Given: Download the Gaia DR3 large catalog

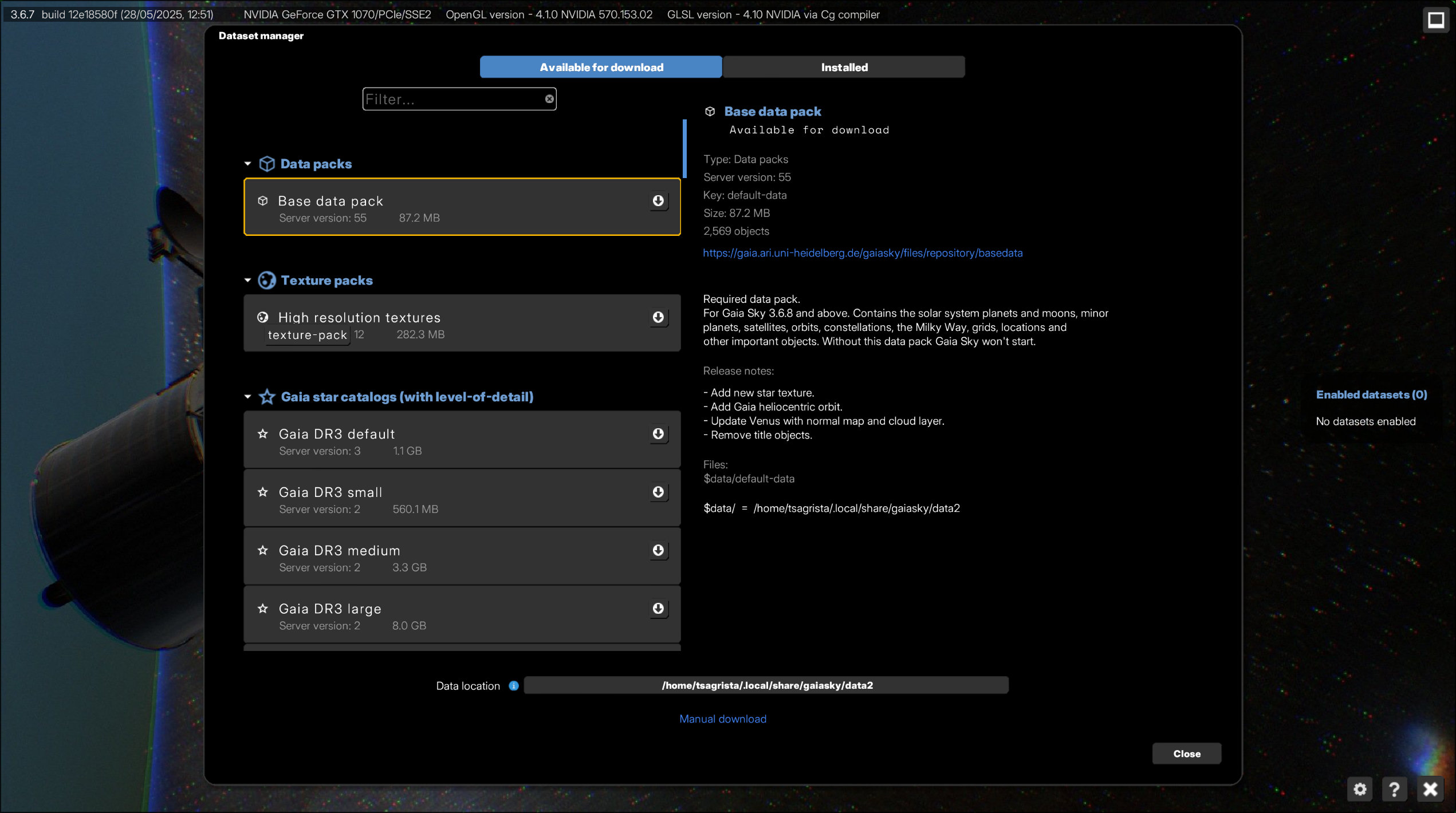Looking at the screenshot, I should point(658,609).
